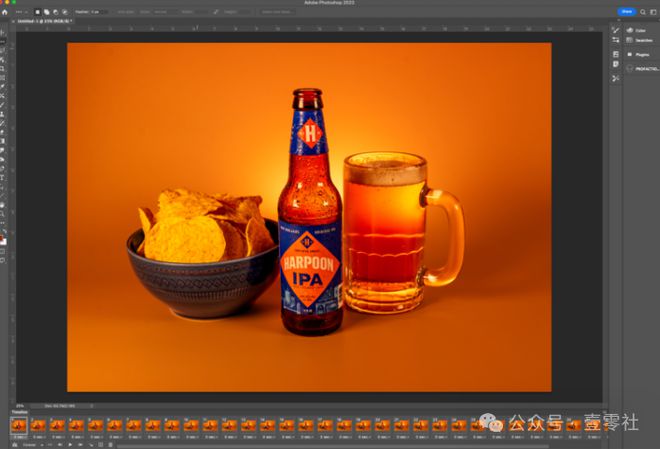The width and height of the screenshot is (660, 449).
Task: Open the Color panel
Action: click(x=636, y=30)
